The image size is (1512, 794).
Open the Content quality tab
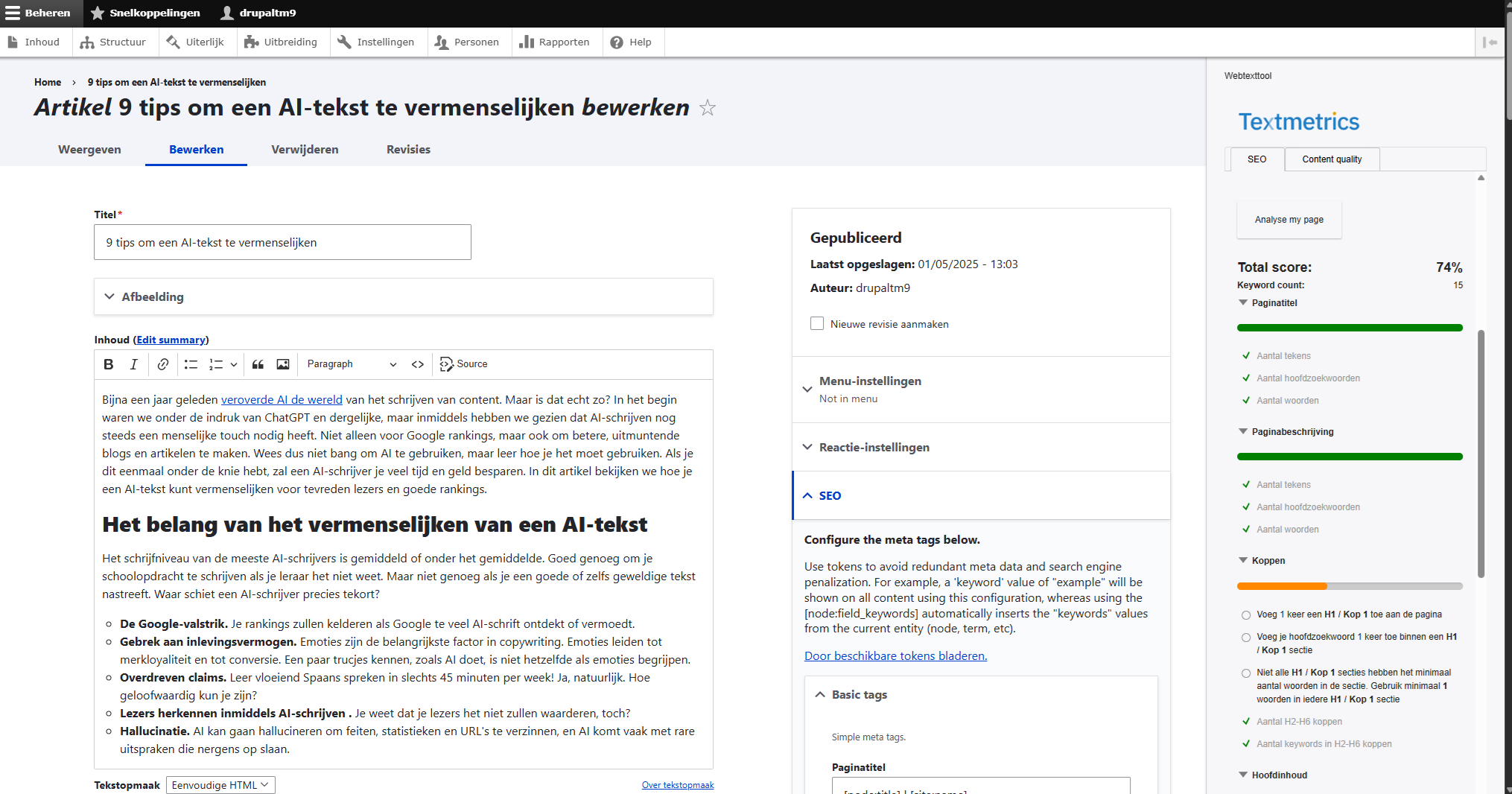(1332, 159)
